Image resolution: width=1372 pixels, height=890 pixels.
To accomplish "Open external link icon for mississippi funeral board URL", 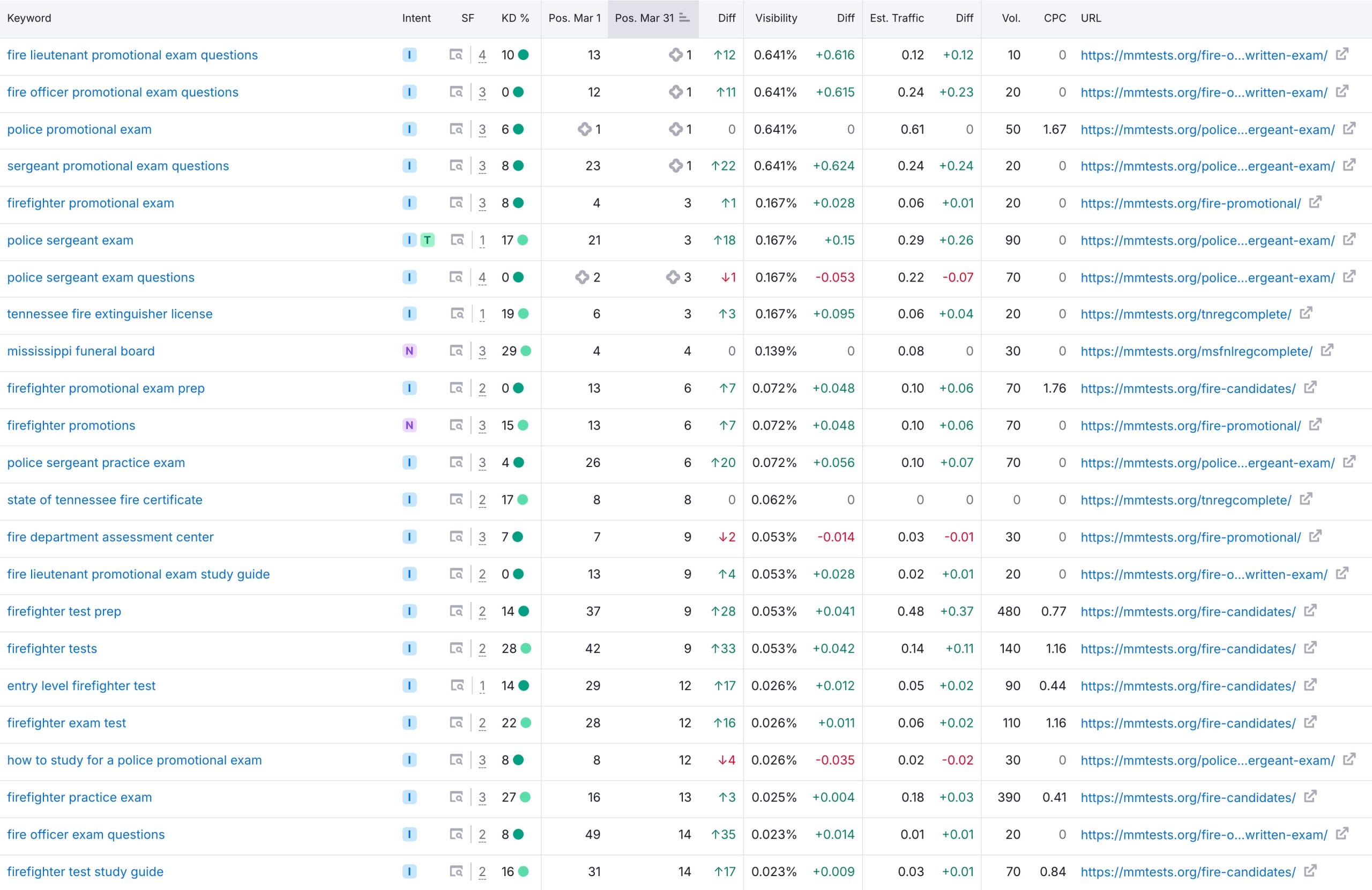I will point(1327,350).
